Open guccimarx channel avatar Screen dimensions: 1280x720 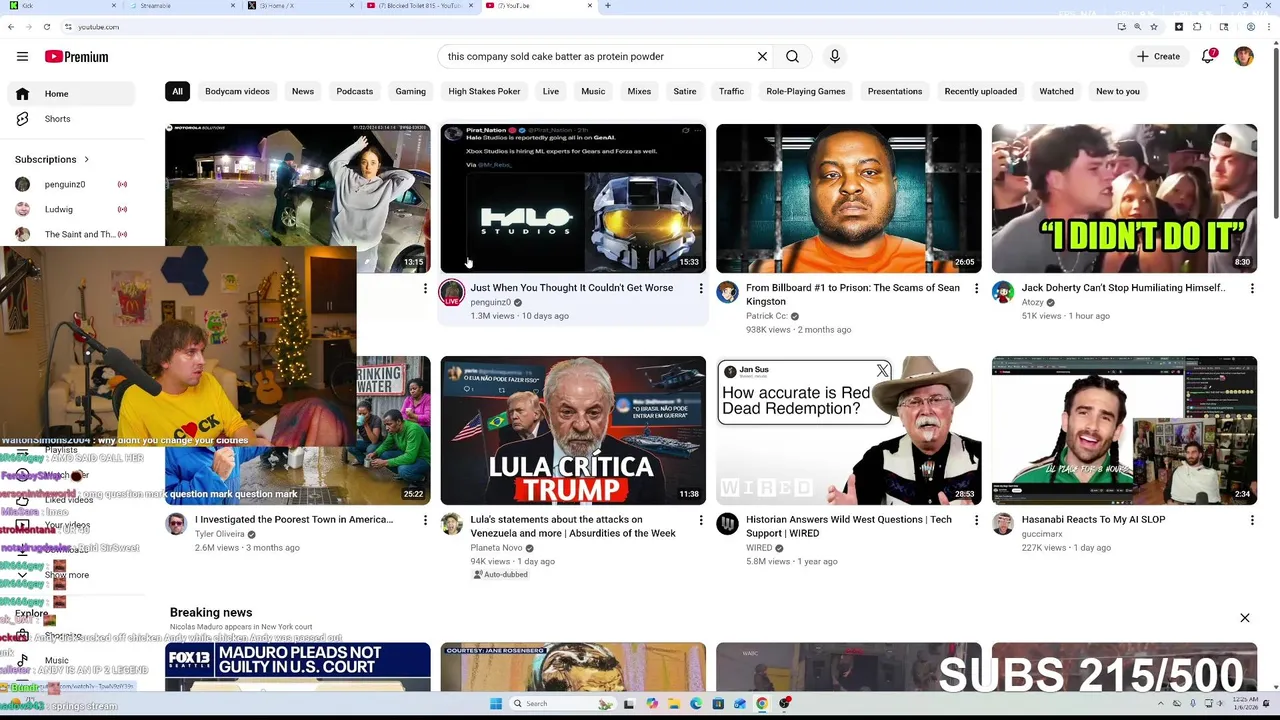click(x=1003, y=524)
